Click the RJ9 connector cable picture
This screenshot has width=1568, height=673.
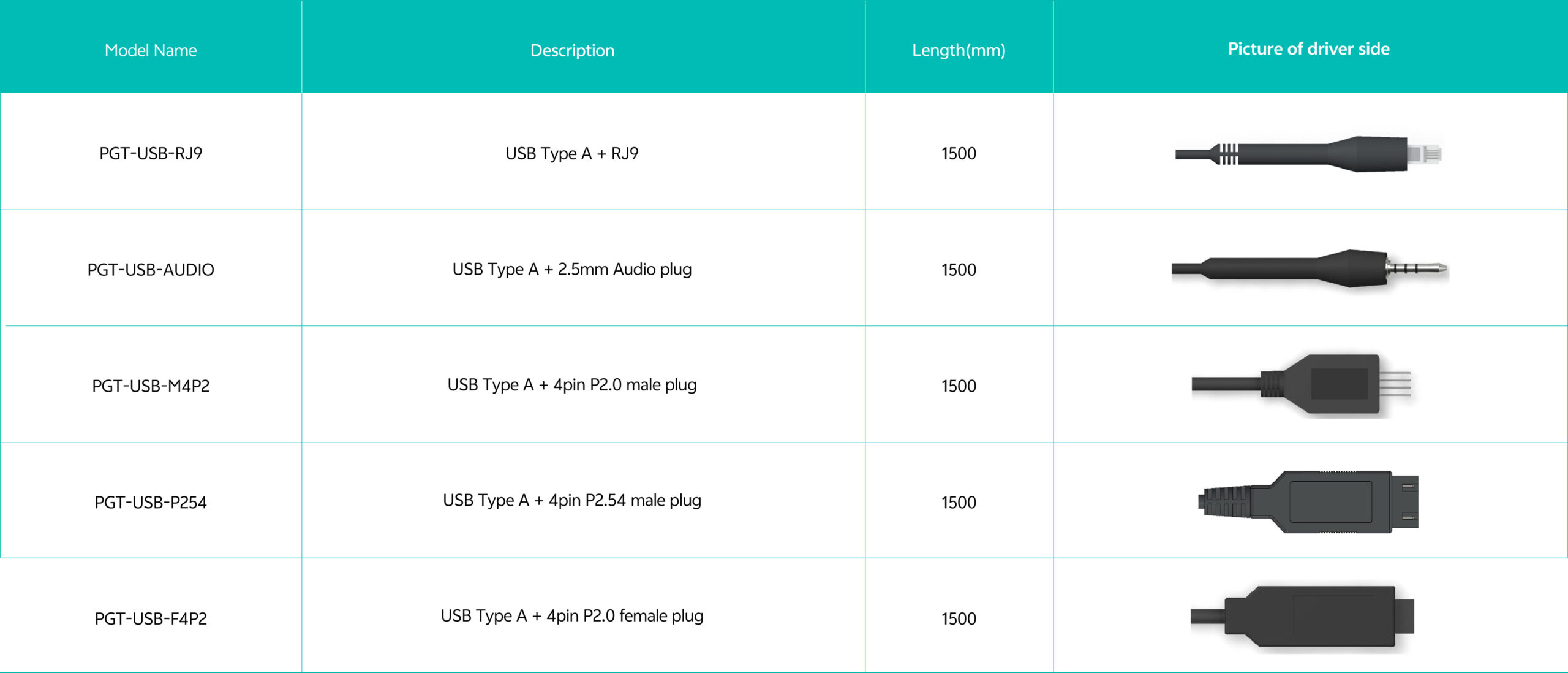coord(1308,153)
